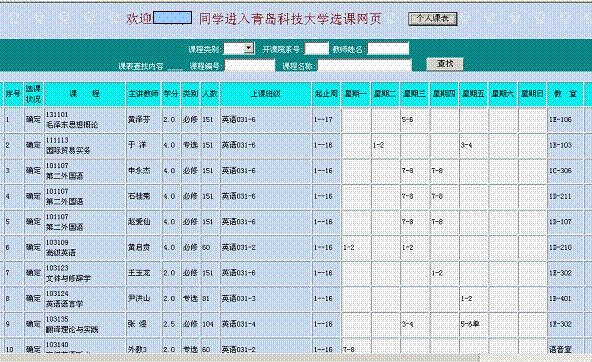Image resolution: width=592 pixels, height=362 pixels.
Task: Click teacher name 申永杰
Action: (x=139, y=171)
